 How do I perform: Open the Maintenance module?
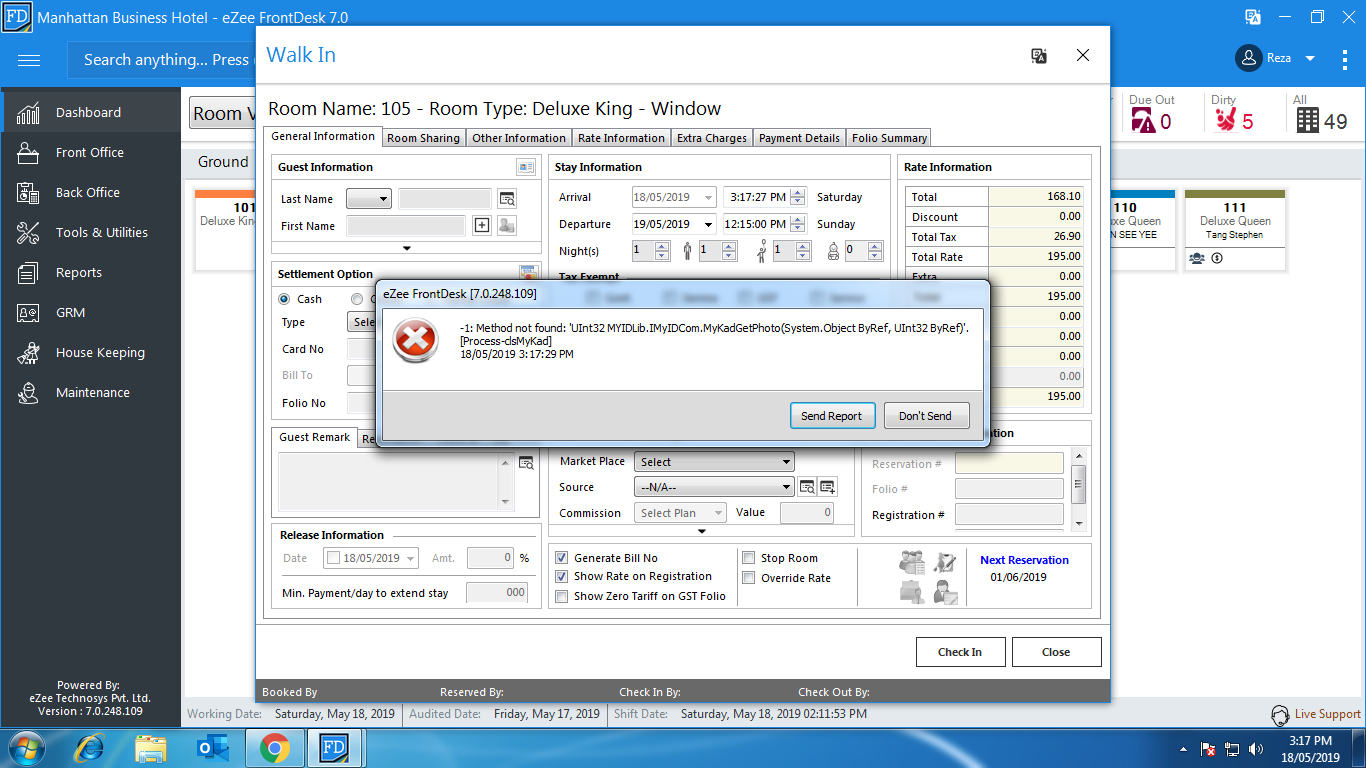[92, 392]
